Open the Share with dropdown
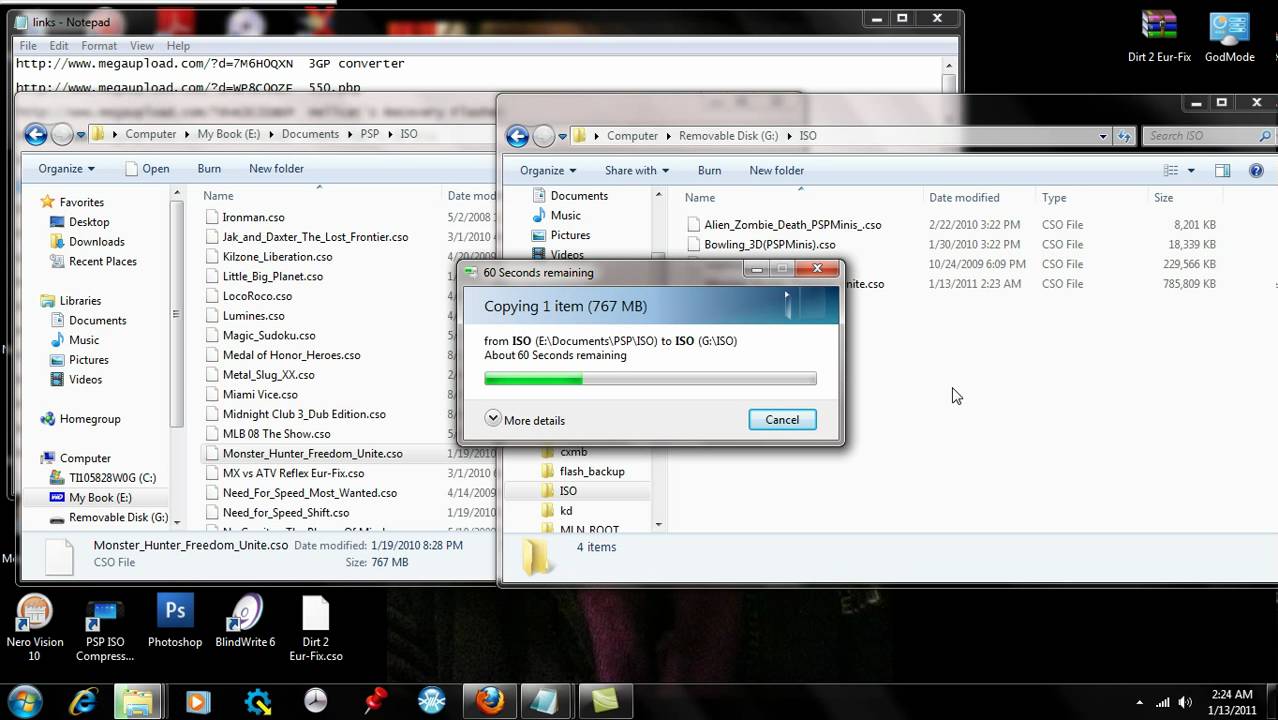The width and height of the screenshot is (1278, 720). [x=637, y=171]
